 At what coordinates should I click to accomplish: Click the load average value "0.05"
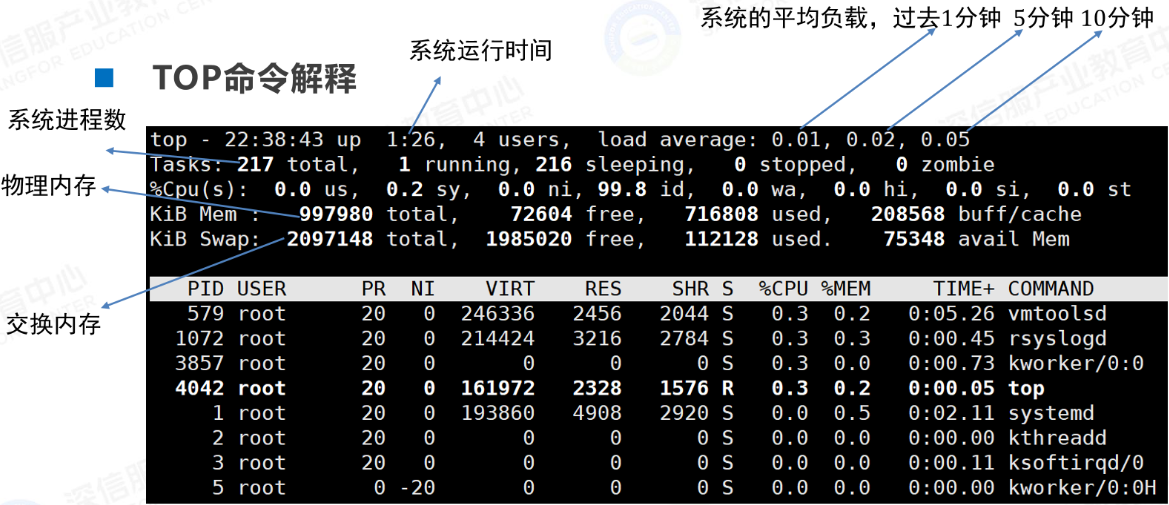pos(945,140)
